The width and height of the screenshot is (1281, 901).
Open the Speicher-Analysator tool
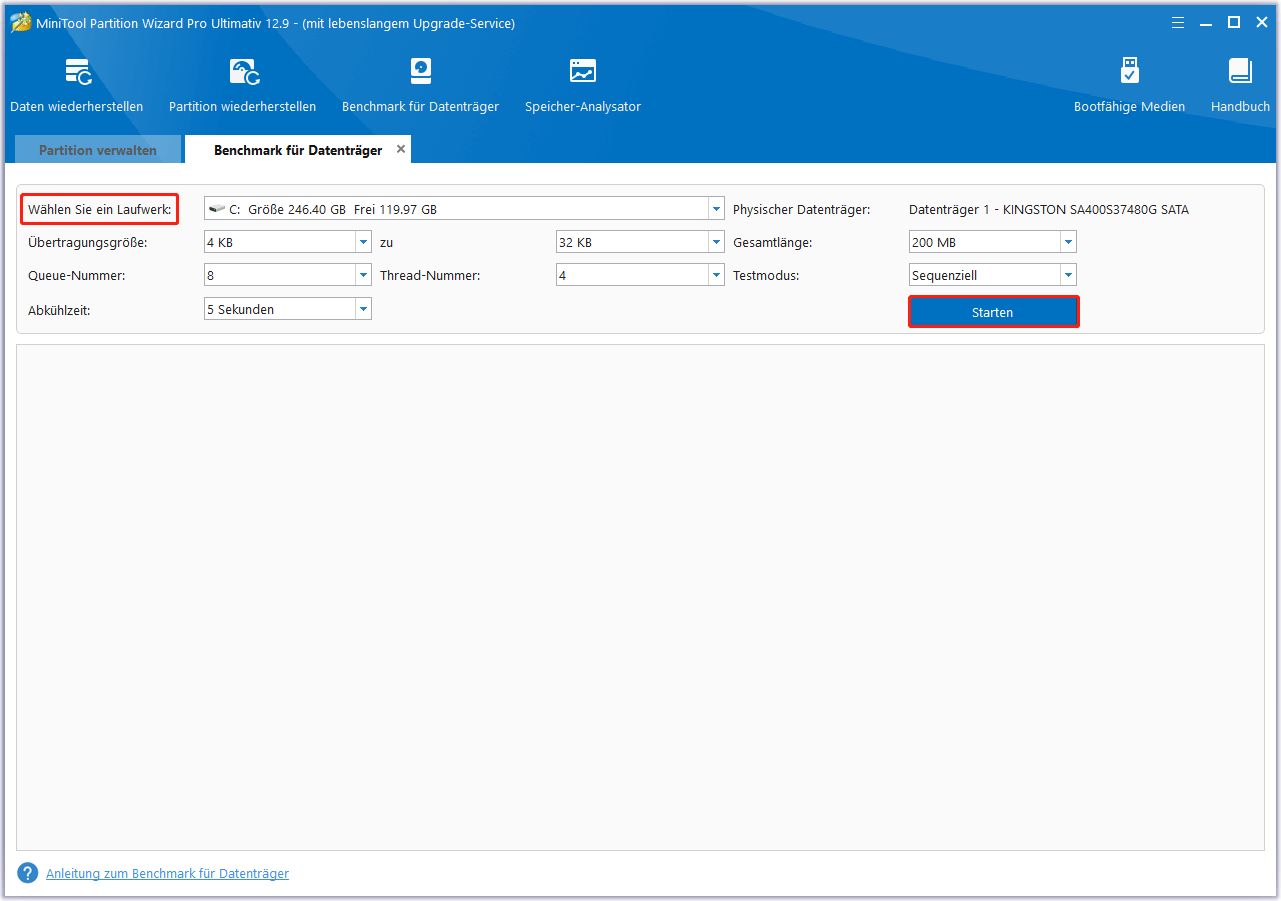[583, 85]
